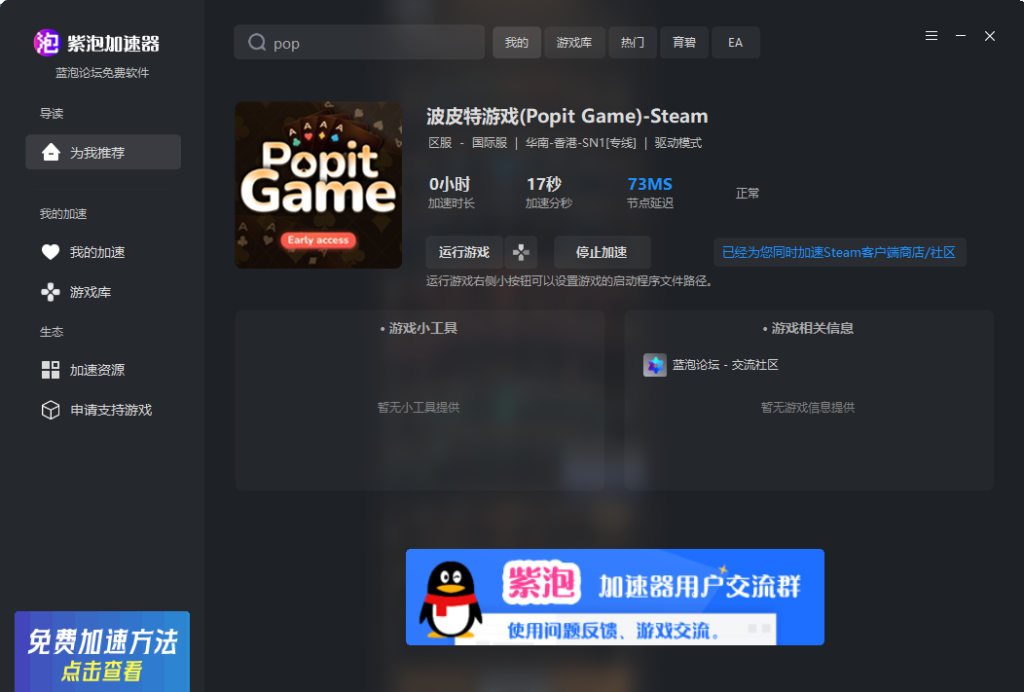Image resolution: width=1024 pixels, height=692 pixels.
Task: Click the search field containing pop
Action: [x=359, y=42]
